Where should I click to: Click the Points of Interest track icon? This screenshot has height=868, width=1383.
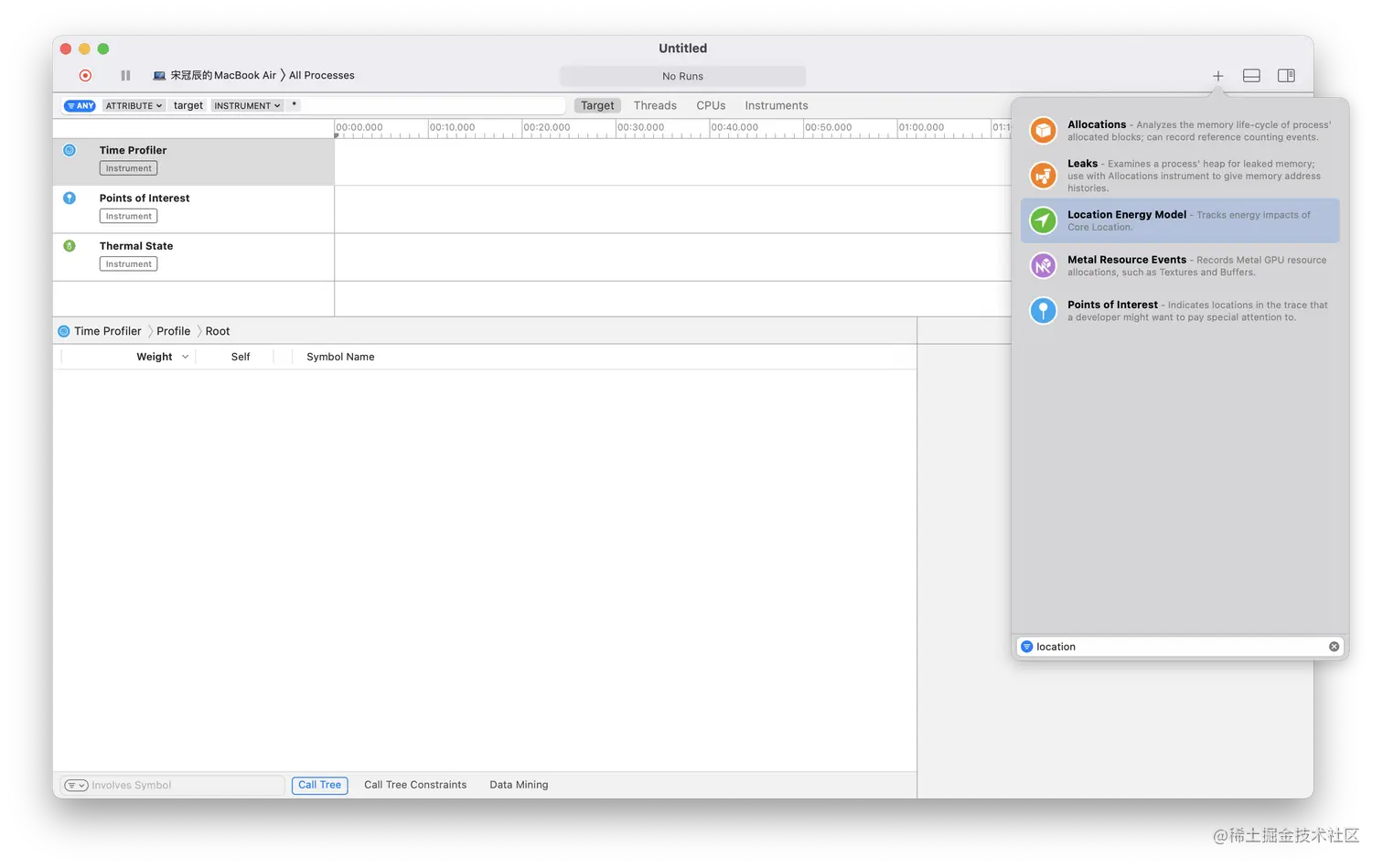click(70, 198)
